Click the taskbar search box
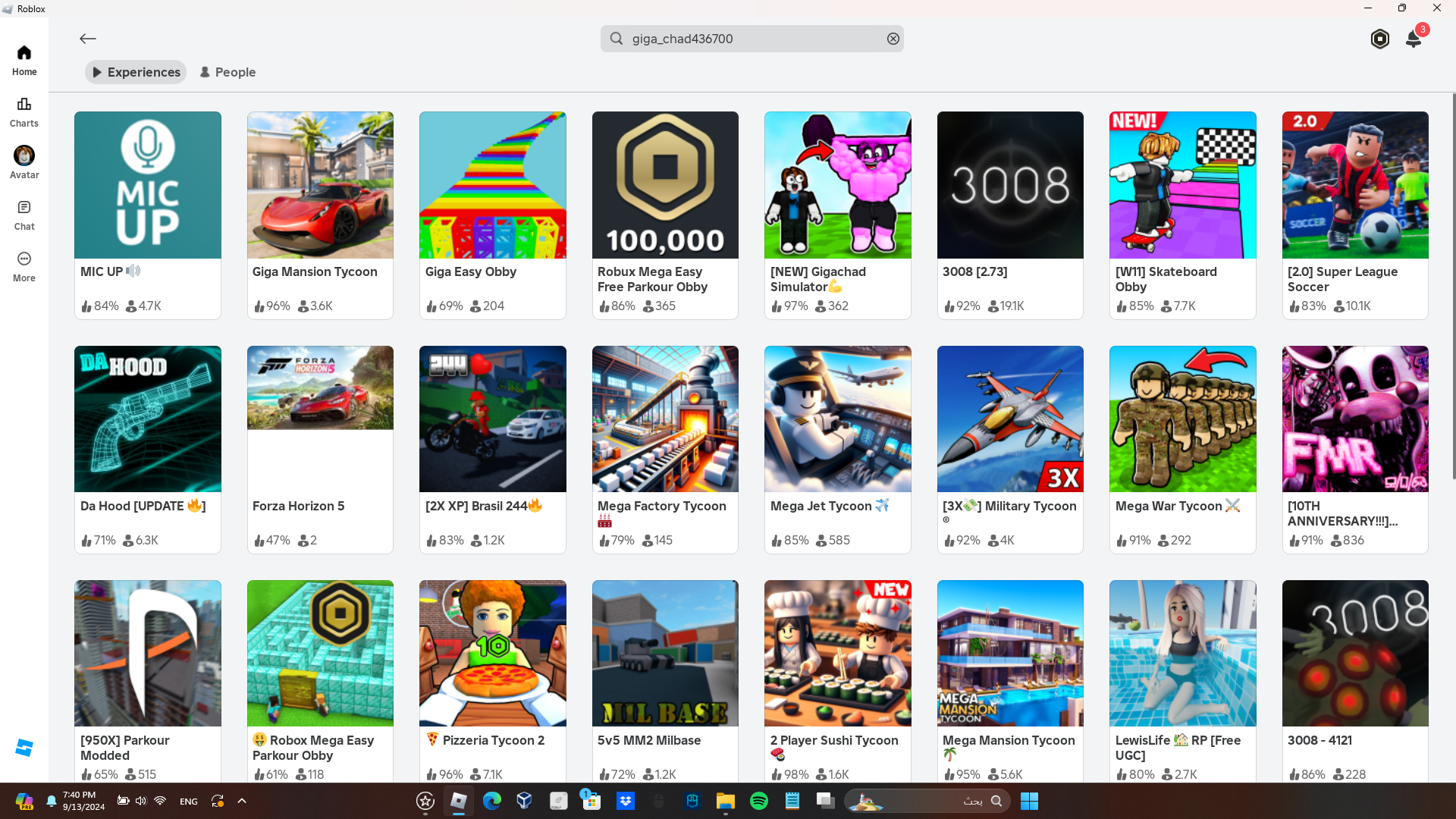Viewport: 1456px width, 819px height. point(927,801)
